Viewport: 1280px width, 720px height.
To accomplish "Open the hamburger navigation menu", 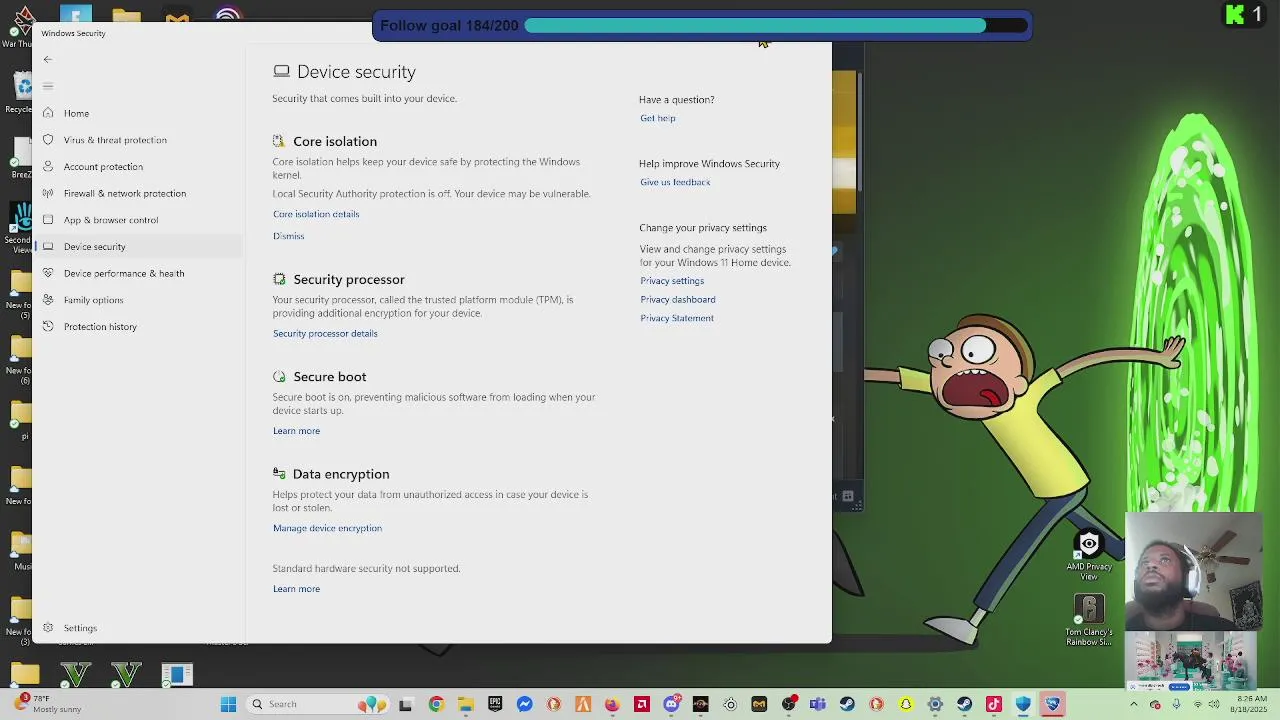I will coord(47,86).
